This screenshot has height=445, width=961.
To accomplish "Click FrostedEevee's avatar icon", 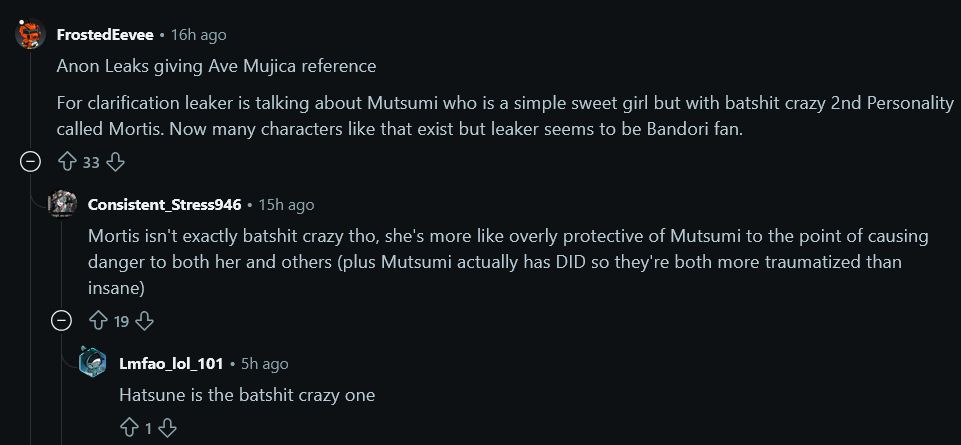I will point(31,35).
